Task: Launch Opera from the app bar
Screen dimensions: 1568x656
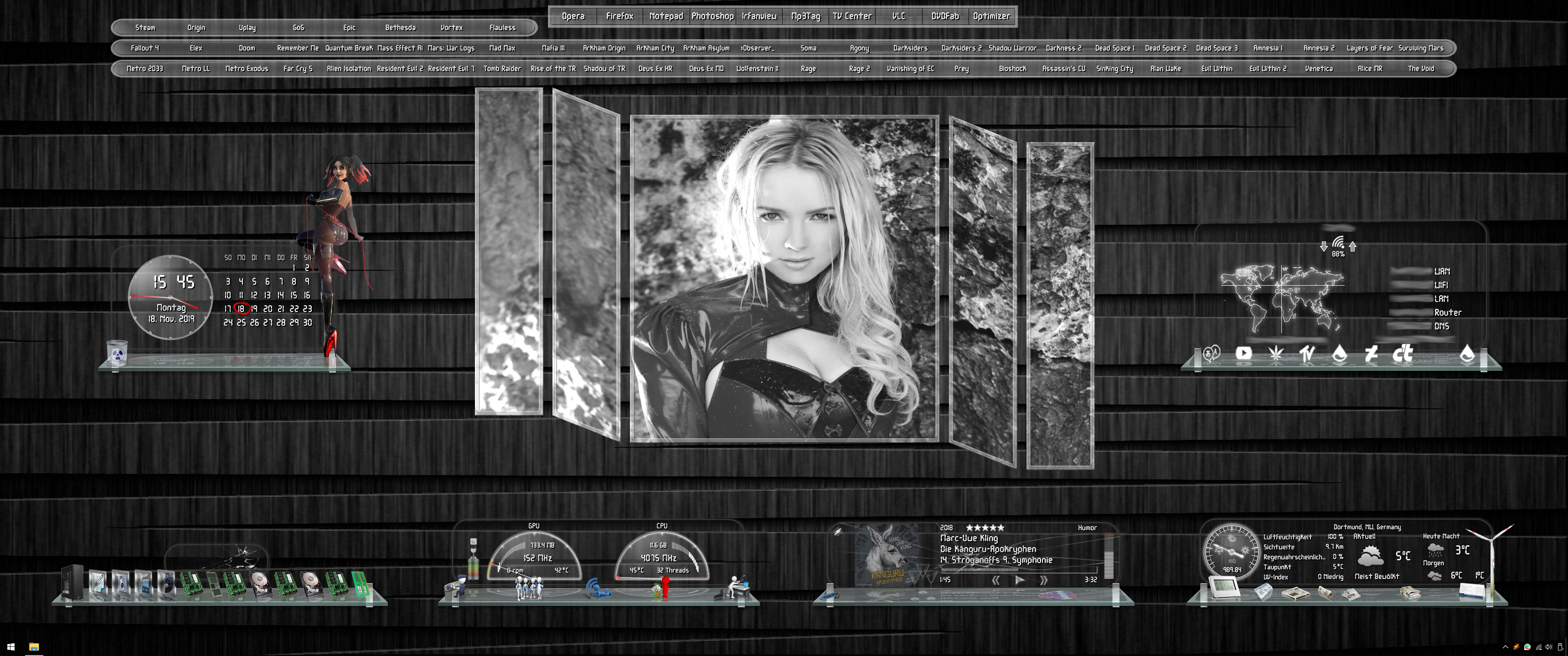Action: tap(573, 16)
